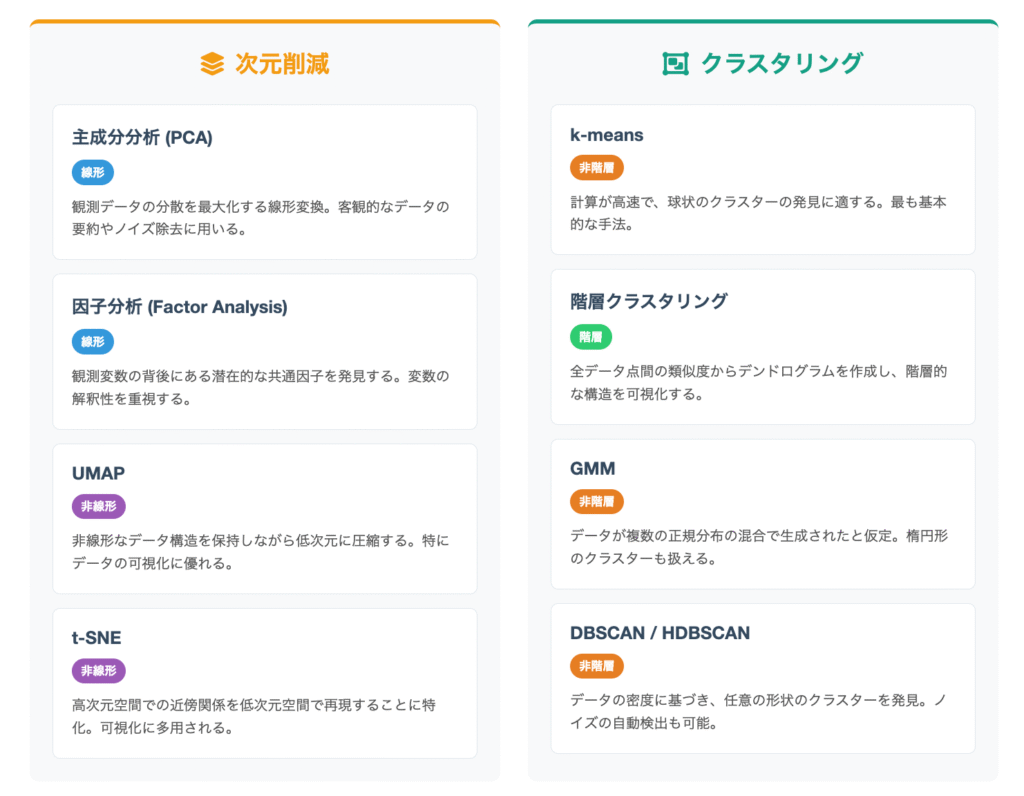
Task: Select the GMM card title
Action: [593, 468]
